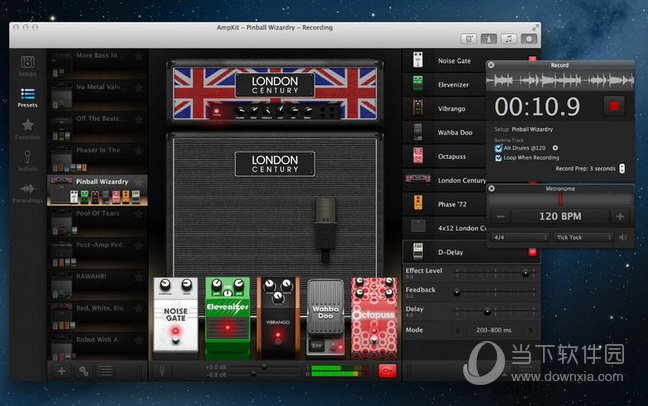This screenshot has height=406, width=648.
Task: Favorite the More Bass In preset star
Action: pyautogui.click(x=138, y=55)
